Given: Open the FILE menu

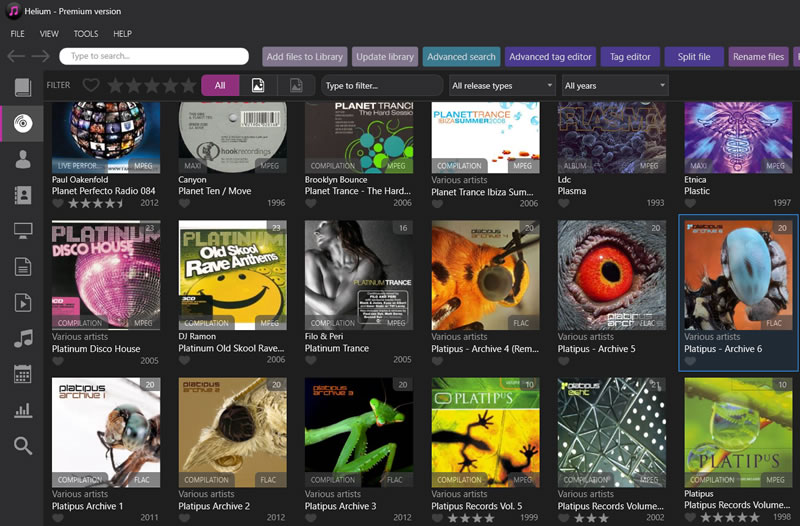Looking at the screenshot, I should 17,34.
